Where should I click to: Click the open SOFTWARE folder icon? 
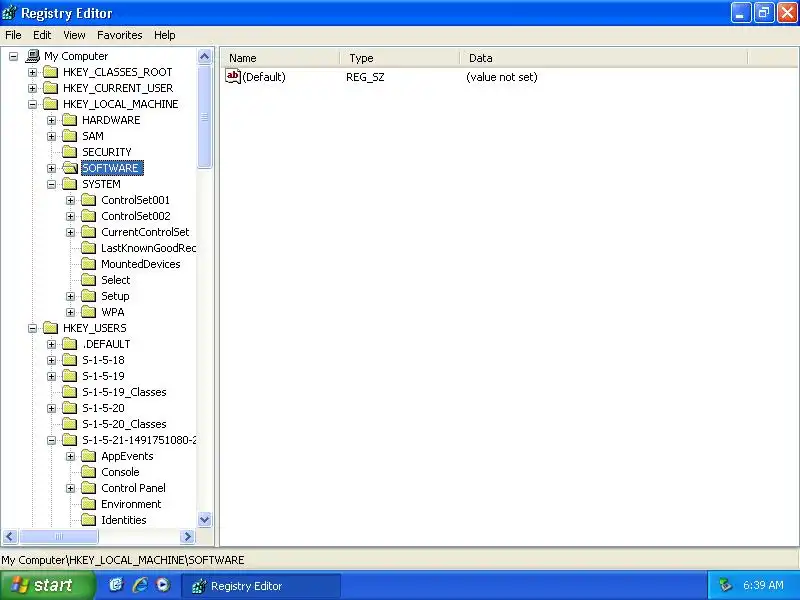[x=70, y=168]
